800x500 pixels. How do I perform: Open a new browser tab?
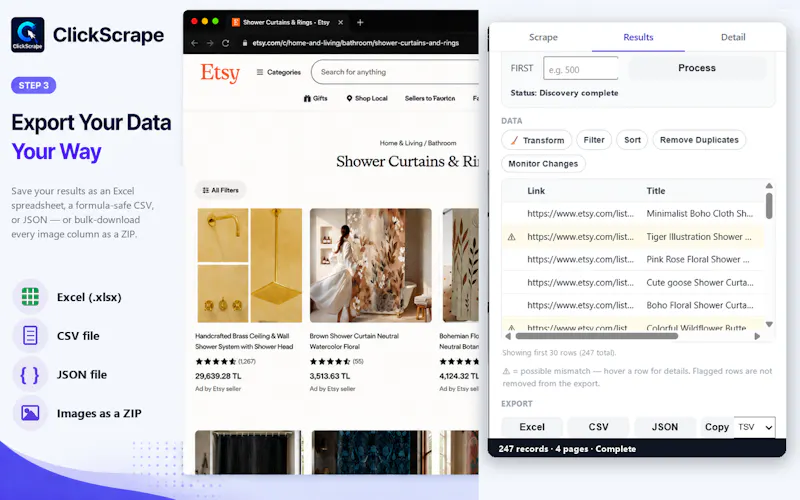point(360,22)
